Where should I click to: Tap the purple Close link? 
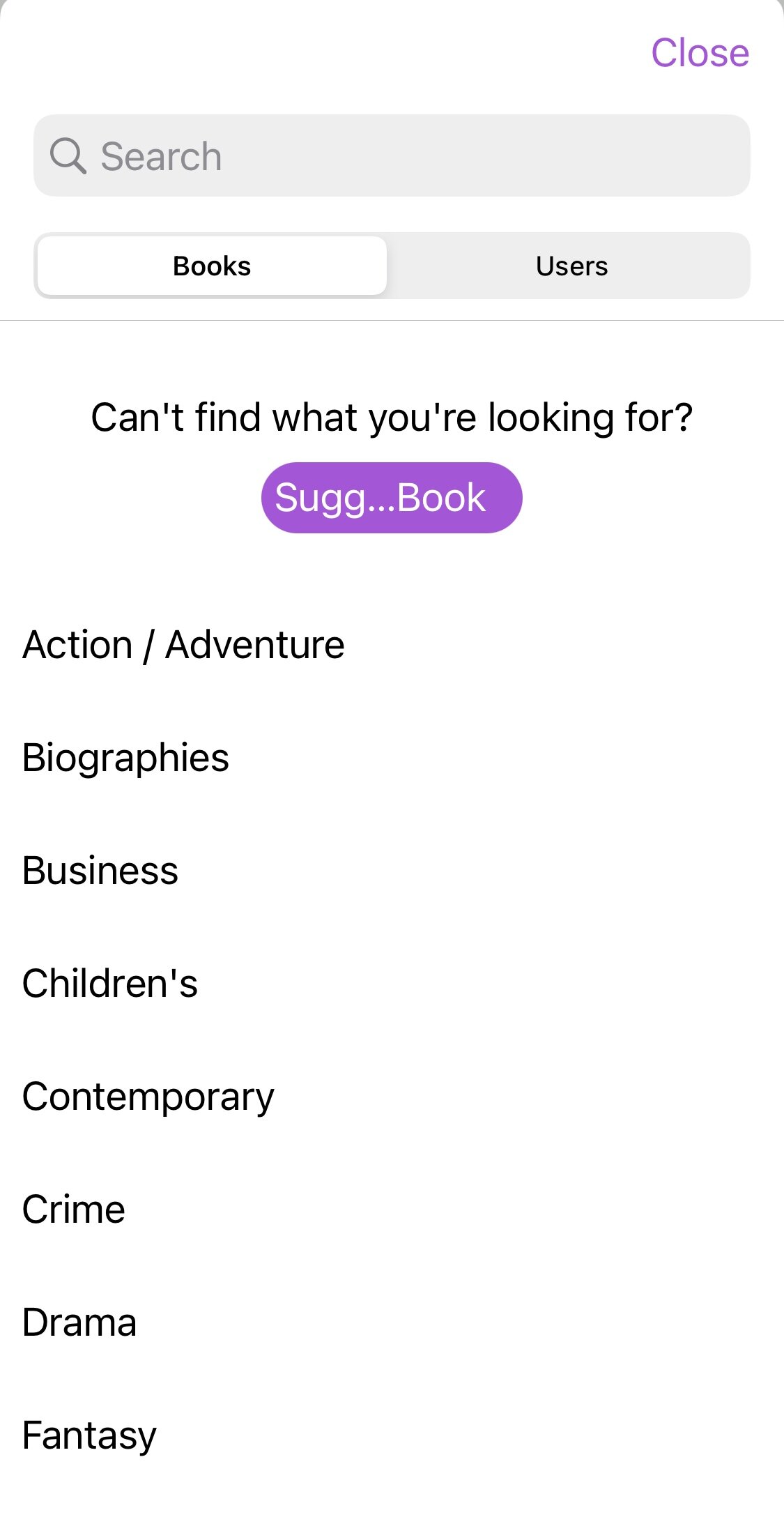(x=700, y=53)
